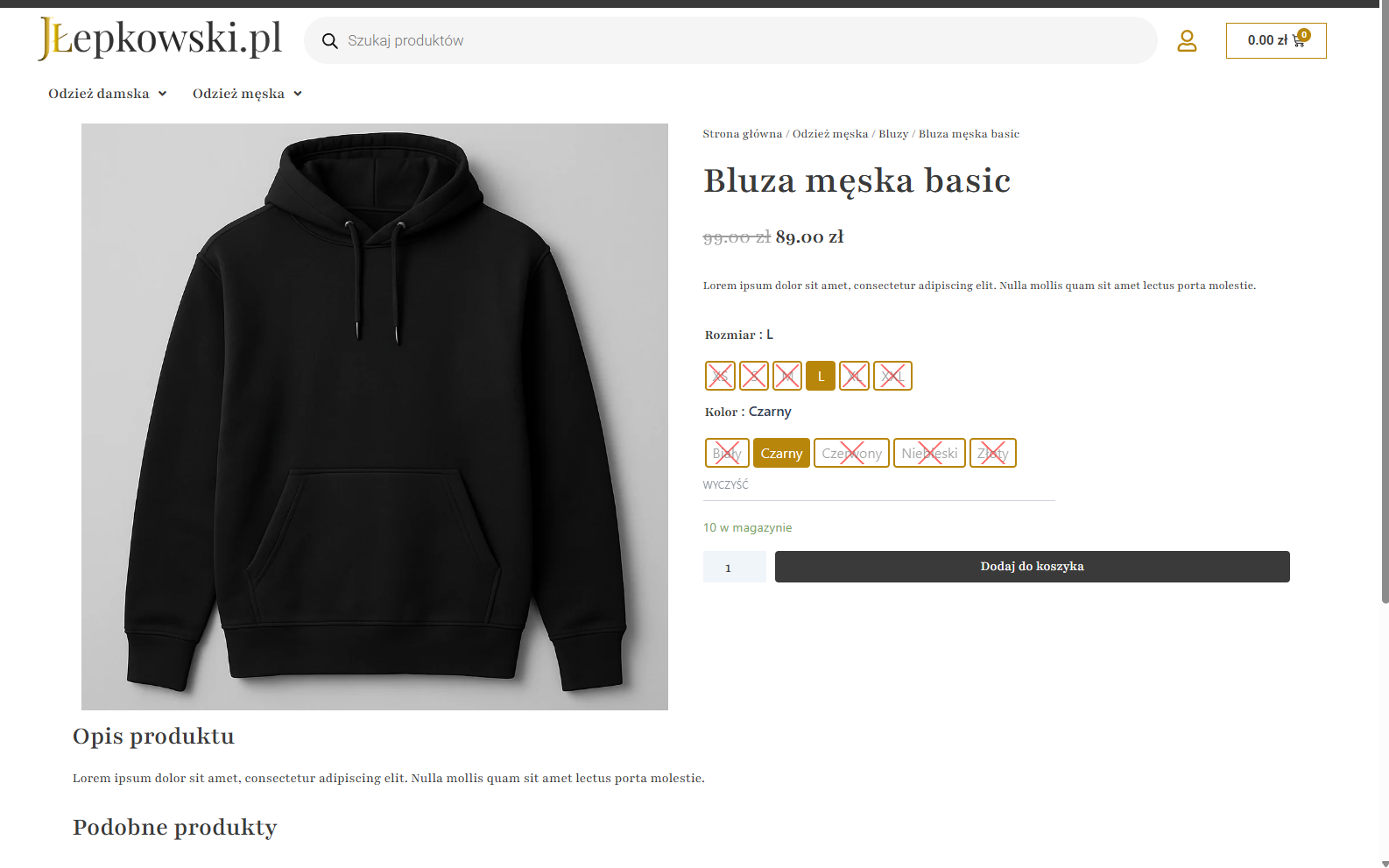The image size is (1389, 868).
Task: Clear selection with WYCZYŚĆ link
Action: [x=725, y=484]
